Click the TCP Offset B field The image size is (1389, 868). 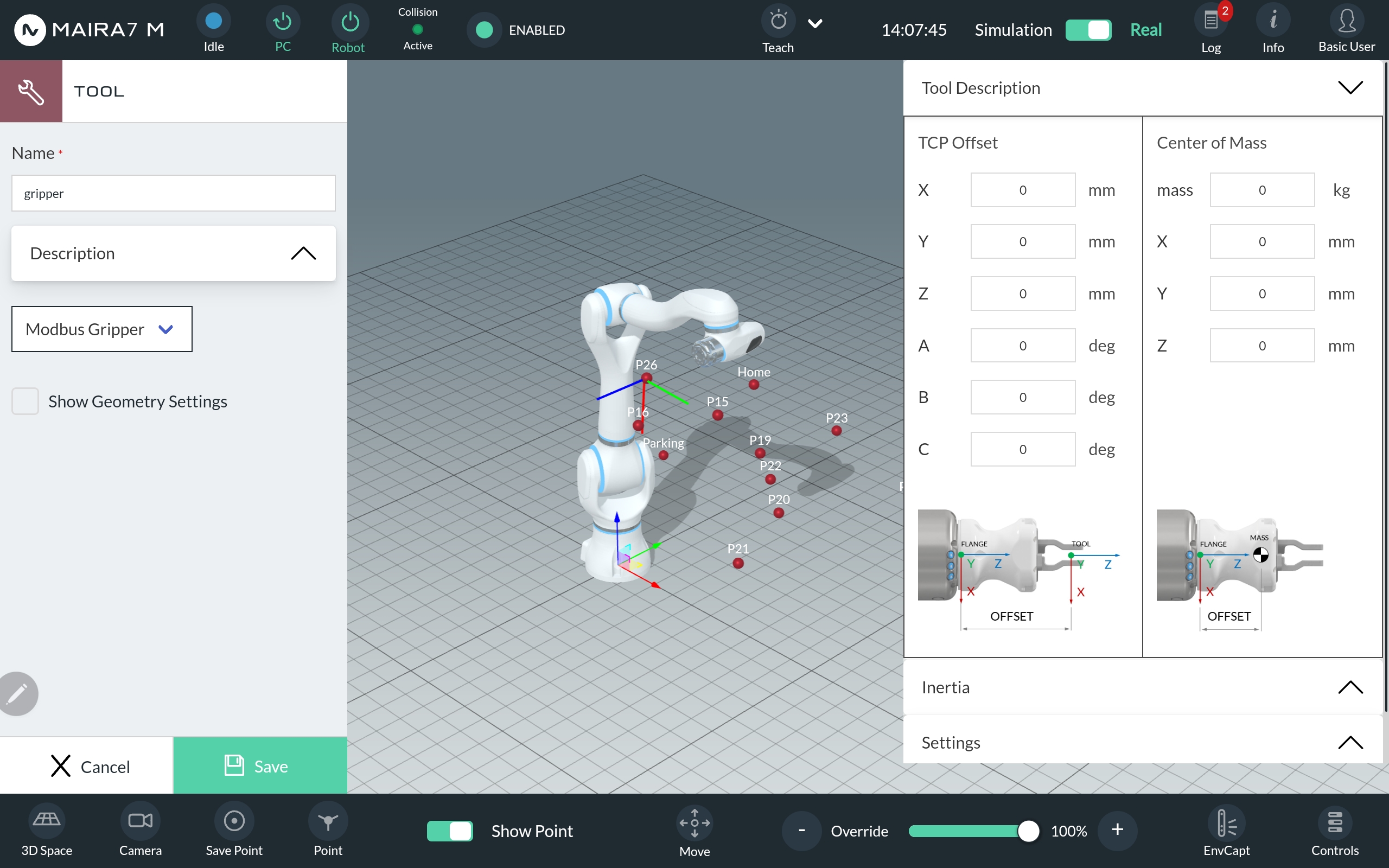(1023, 397)
